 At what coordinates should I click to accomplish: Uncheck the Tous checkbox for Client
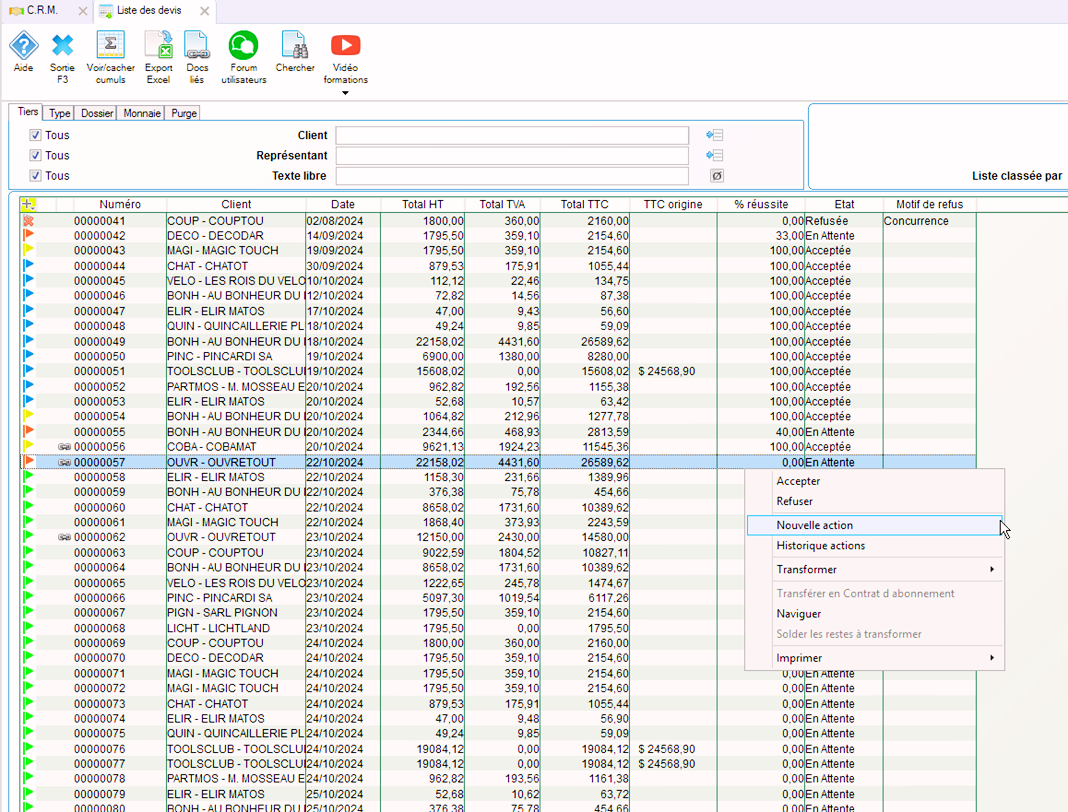[36, 135]
